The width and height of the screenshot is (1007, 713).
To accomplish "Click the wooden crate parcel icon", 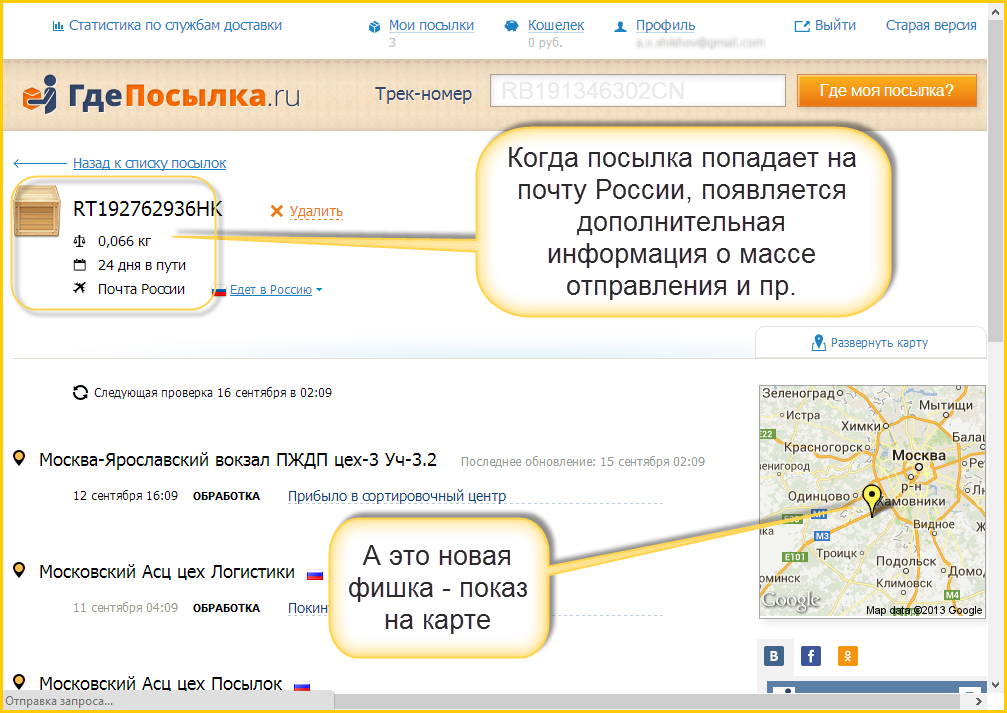I will (x=37, y=211).
